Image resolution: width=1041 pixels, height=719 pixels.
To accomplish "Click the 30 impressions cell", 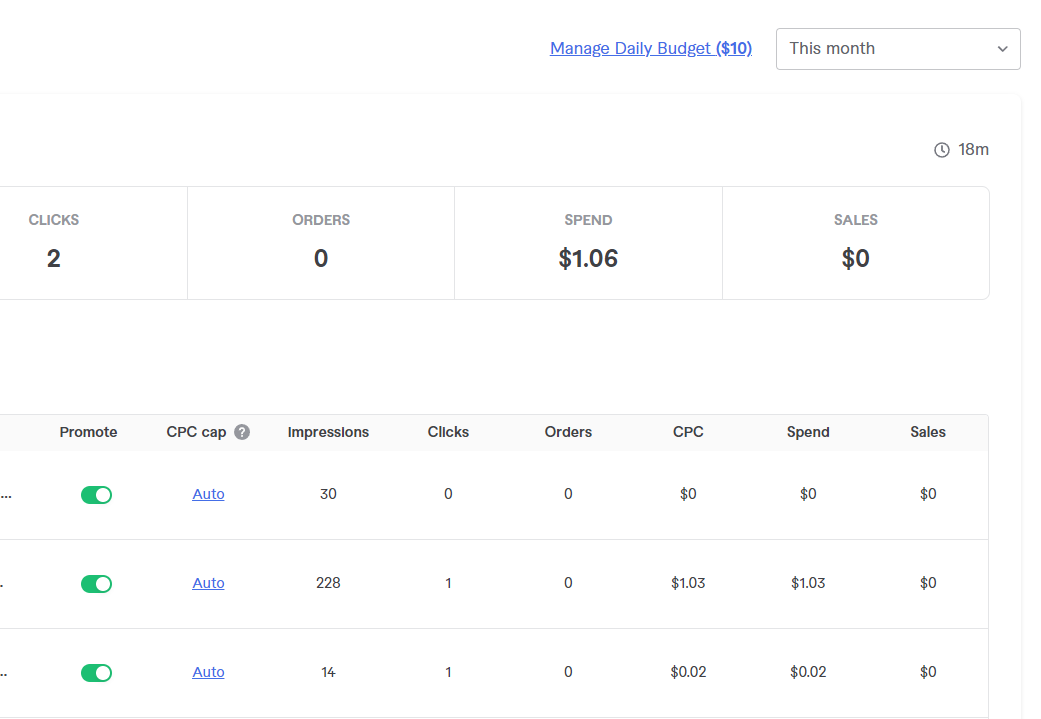I will tap(328, 494).
